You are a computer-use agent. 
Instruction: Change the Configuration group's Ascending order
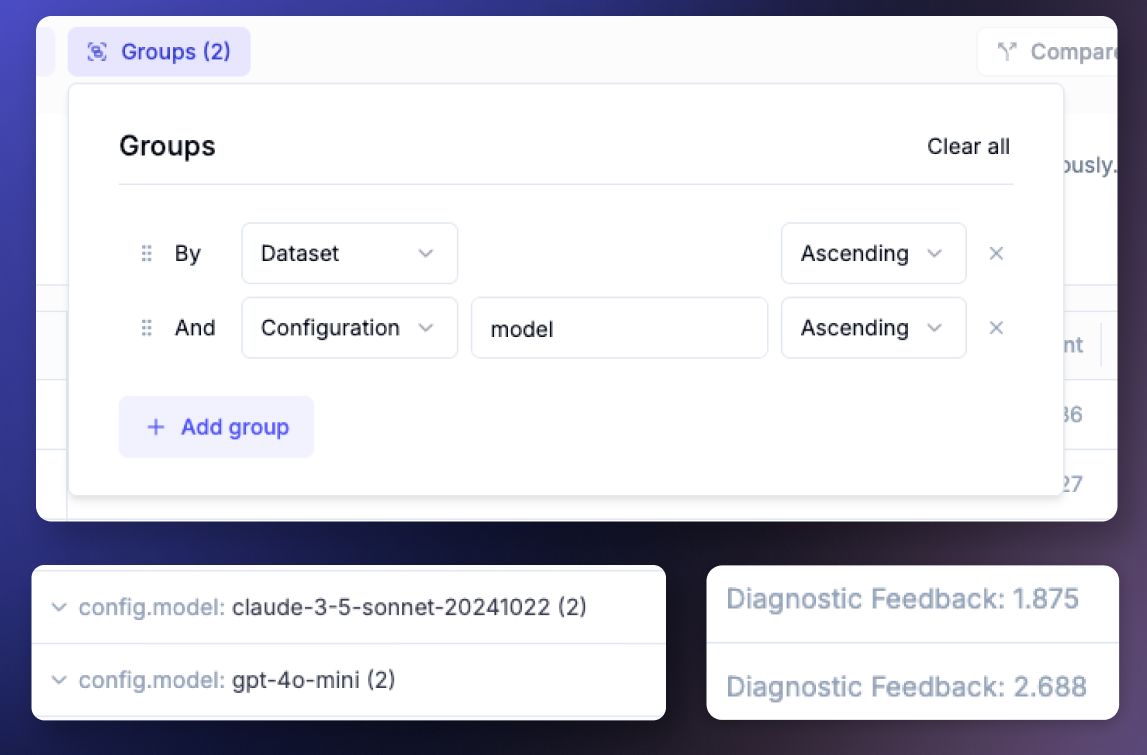tap(872, 328)
